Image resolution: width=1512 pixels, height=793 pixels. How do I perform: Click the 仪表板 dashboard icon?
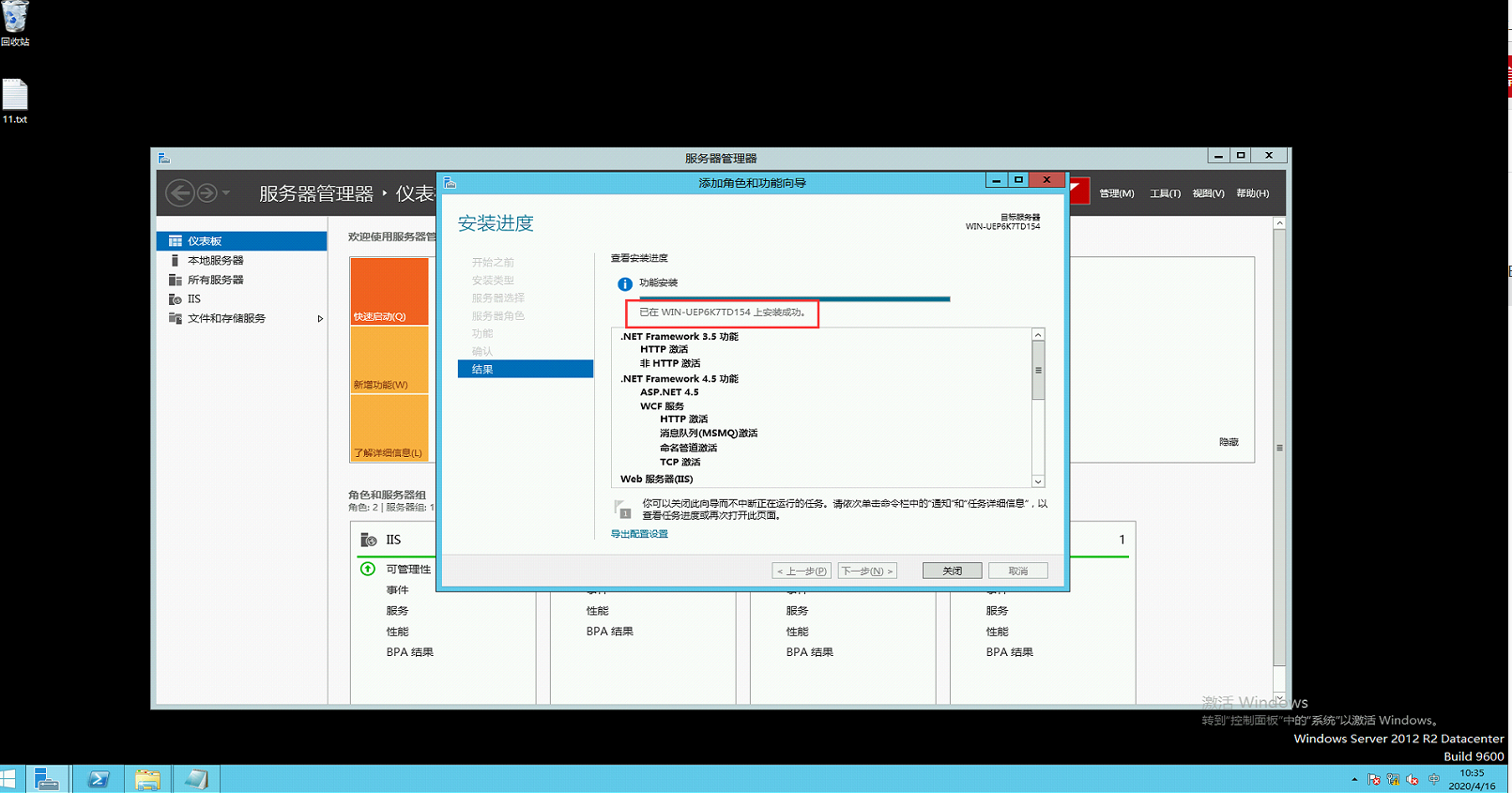pyautogui.click(x=175, y=241)
